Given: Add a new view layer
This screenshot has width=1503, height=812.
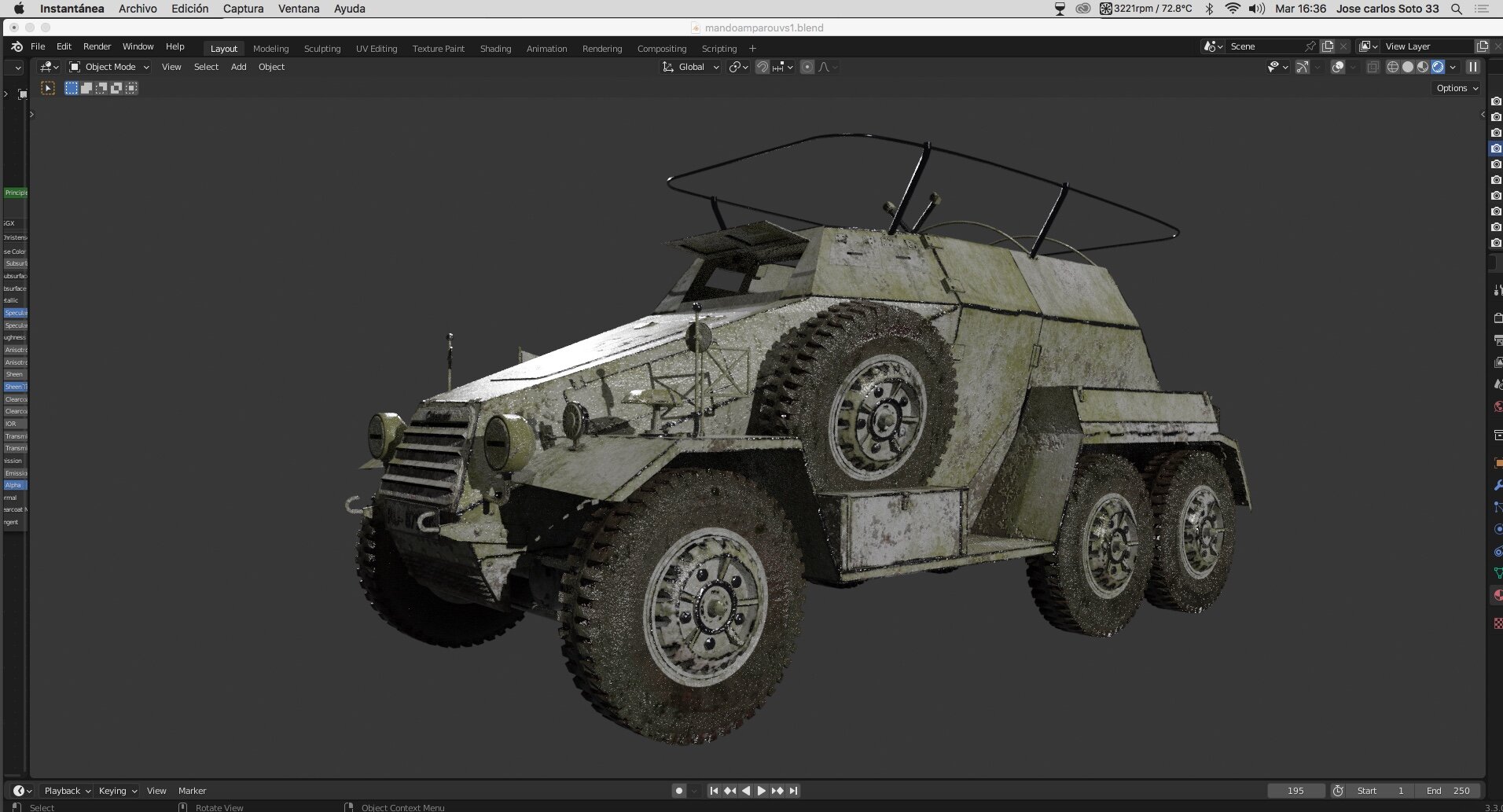Looking at the screenshot, I should [x=1483, y=46].
